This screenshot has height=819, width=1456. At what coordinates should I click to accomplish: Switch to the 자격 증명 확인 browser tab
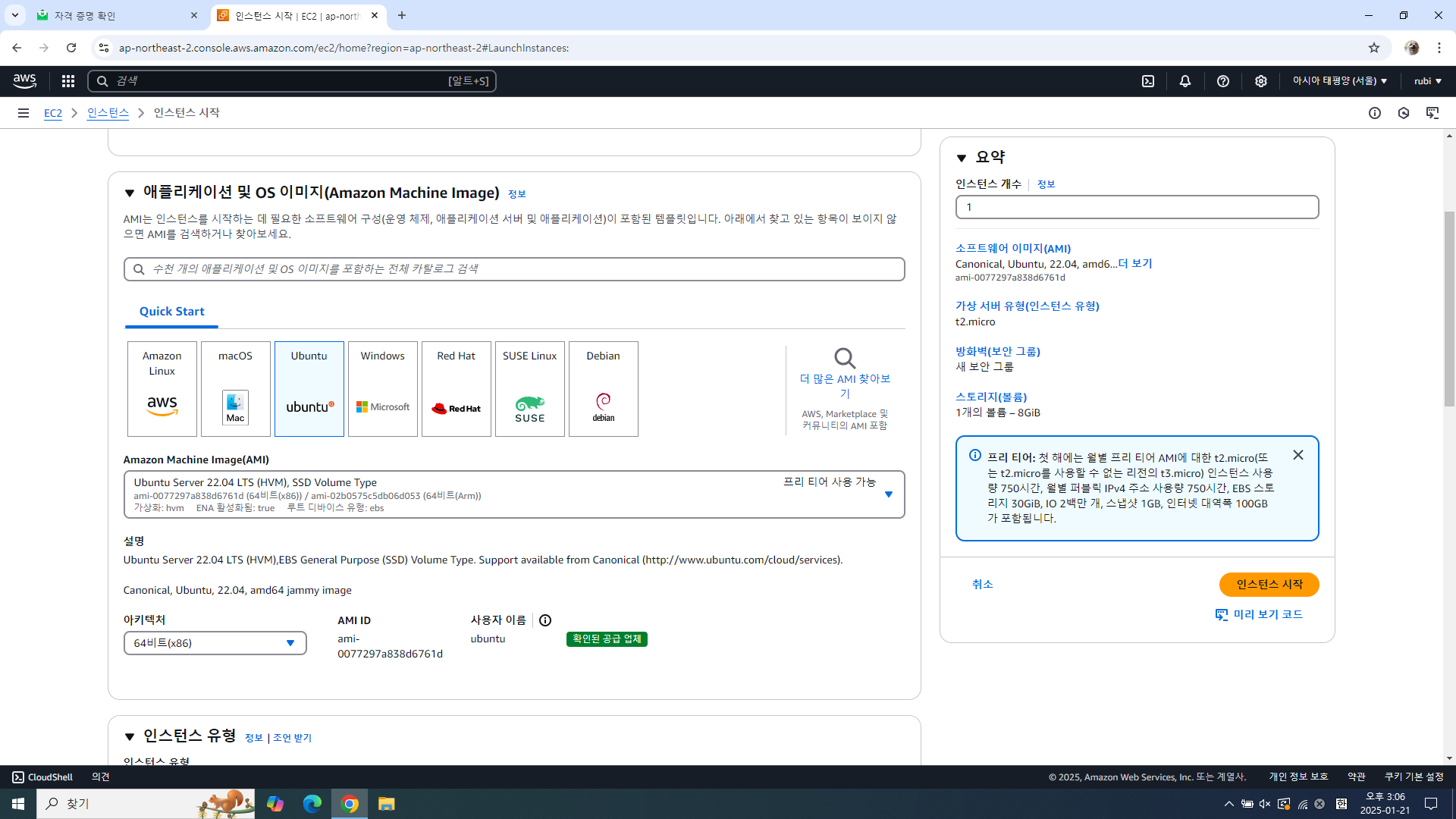coord(114,15)
